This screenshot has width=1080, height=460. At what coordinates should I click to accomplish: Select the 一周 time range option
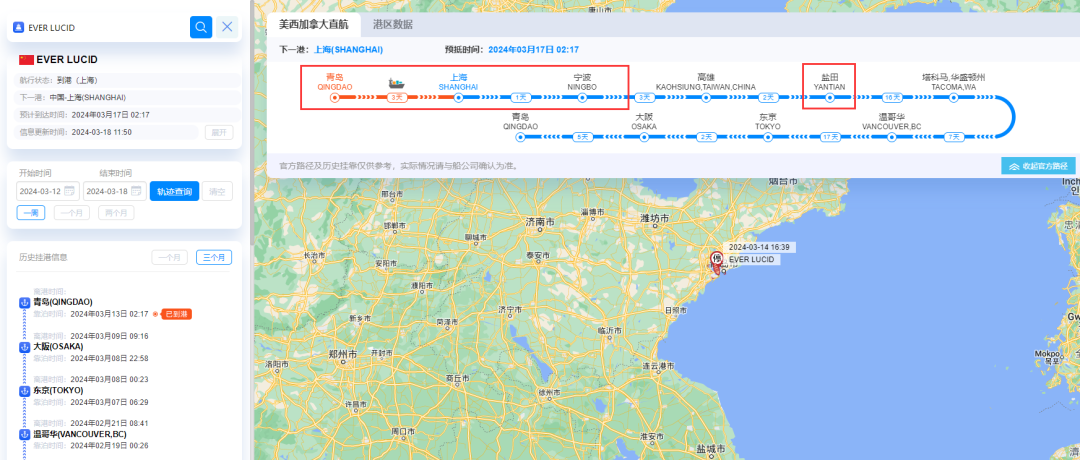pyautogui.click(x=31, y=213)
